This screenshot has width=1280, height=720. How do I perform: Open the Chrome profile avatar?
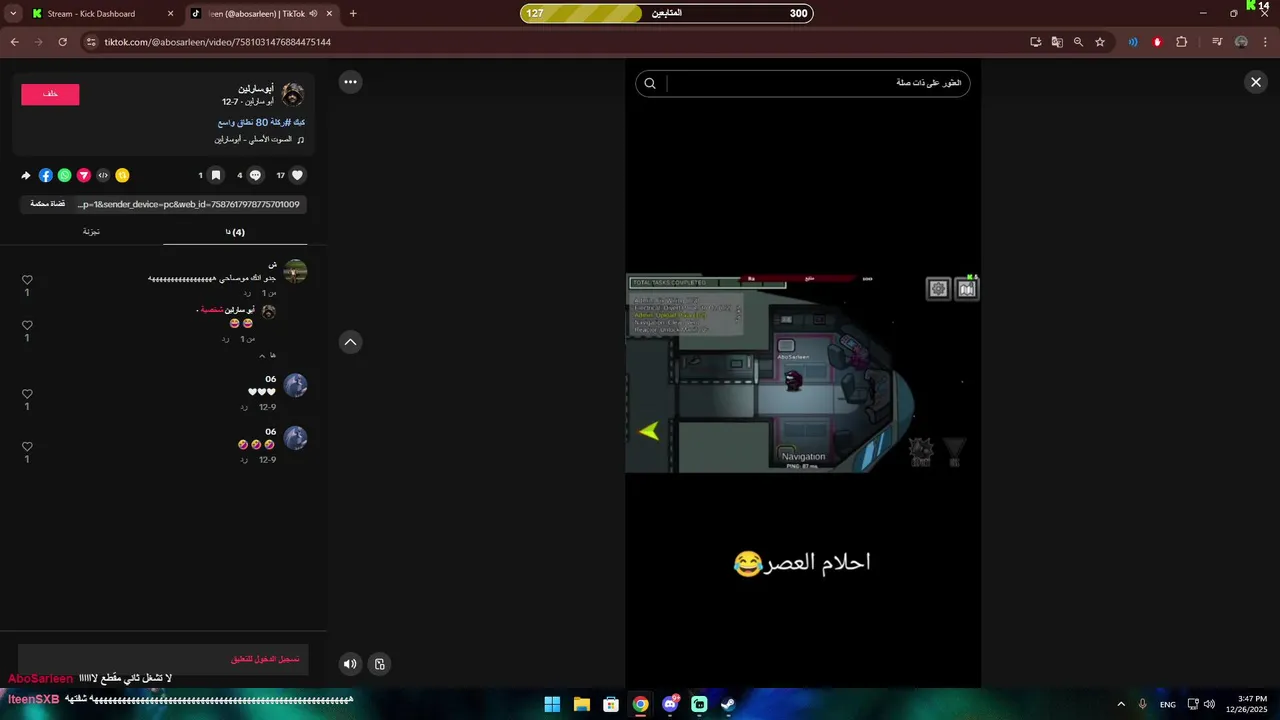click(1241, 42)
